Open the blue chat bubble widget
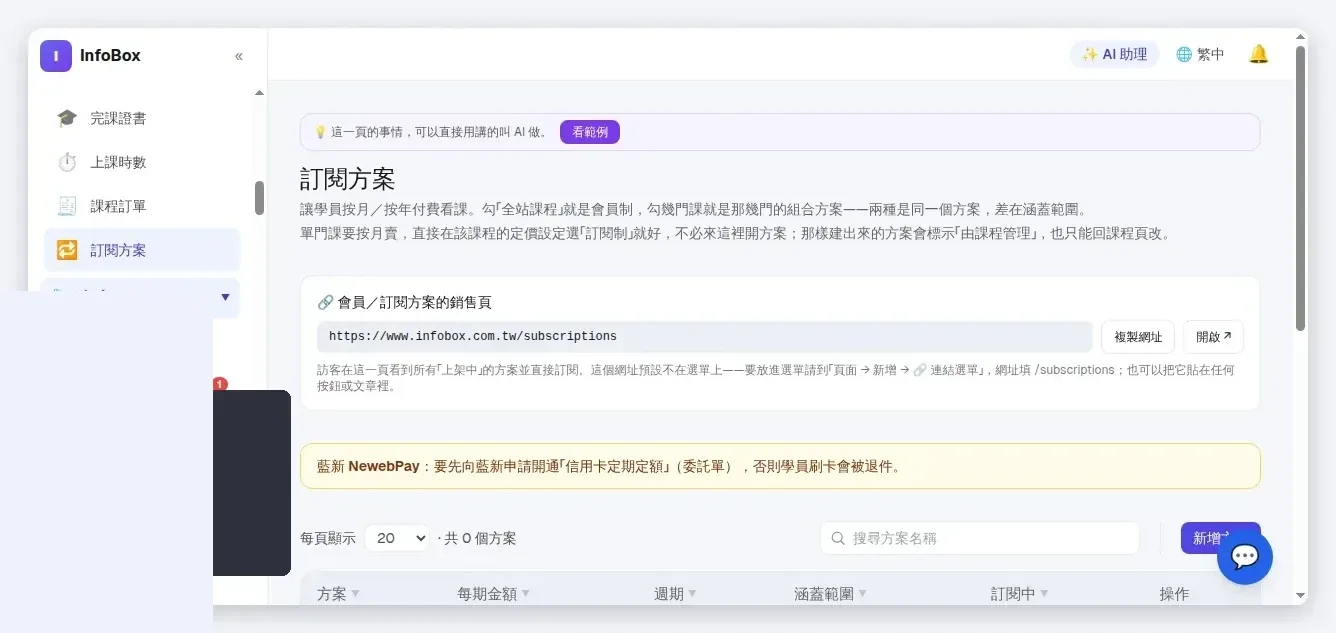The height and width of the screenshot is (633, 1336). point(1245,557)
